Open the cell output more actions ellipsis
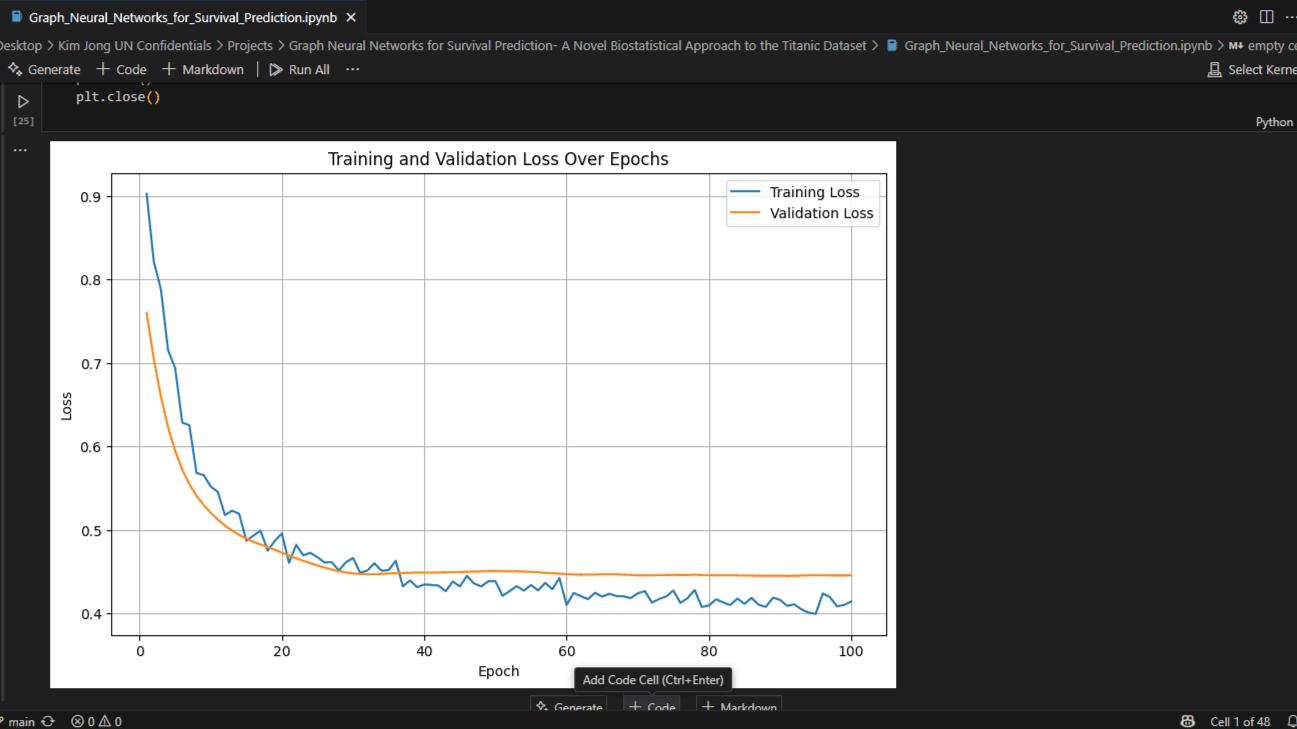Viewport: 1297px width, 729px height. 20,150
